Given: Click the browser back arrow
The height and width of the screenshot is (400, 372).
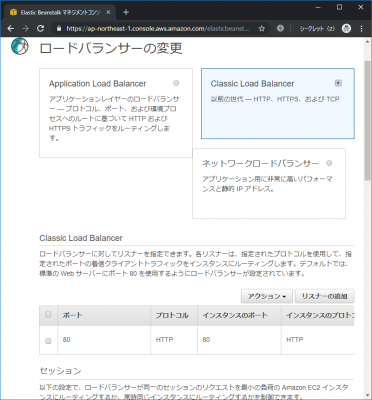Looking at the screenshot, I should tap(11, 29).
